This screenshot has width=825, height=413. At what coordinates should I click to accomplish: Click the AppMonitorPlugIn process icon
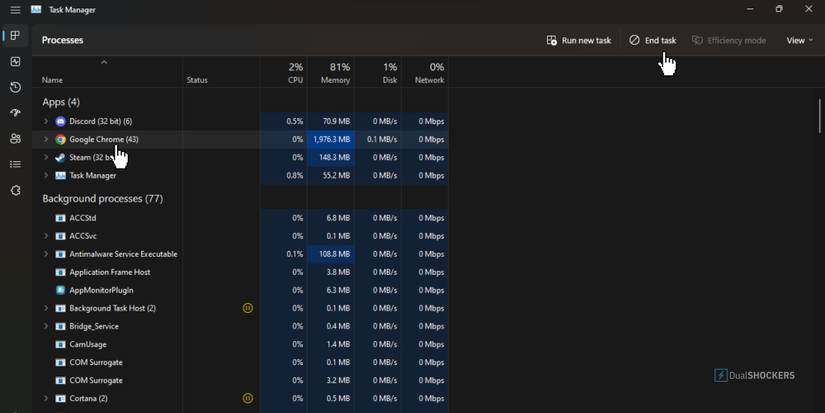(x=61, y=290)
